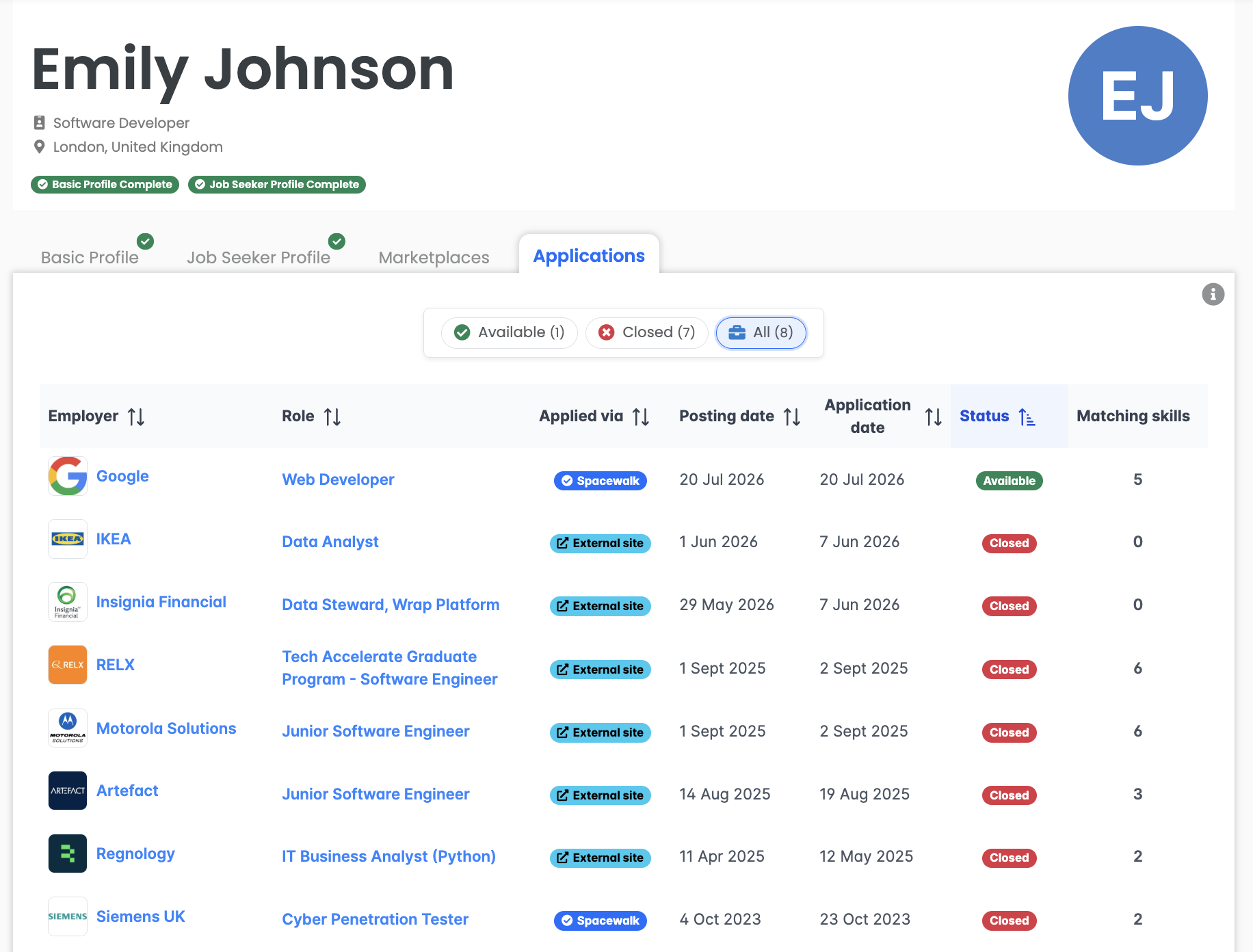This screenshot has width=1253, height=952.
Task: Open the Google company logo
Action: tap(68, 476)
